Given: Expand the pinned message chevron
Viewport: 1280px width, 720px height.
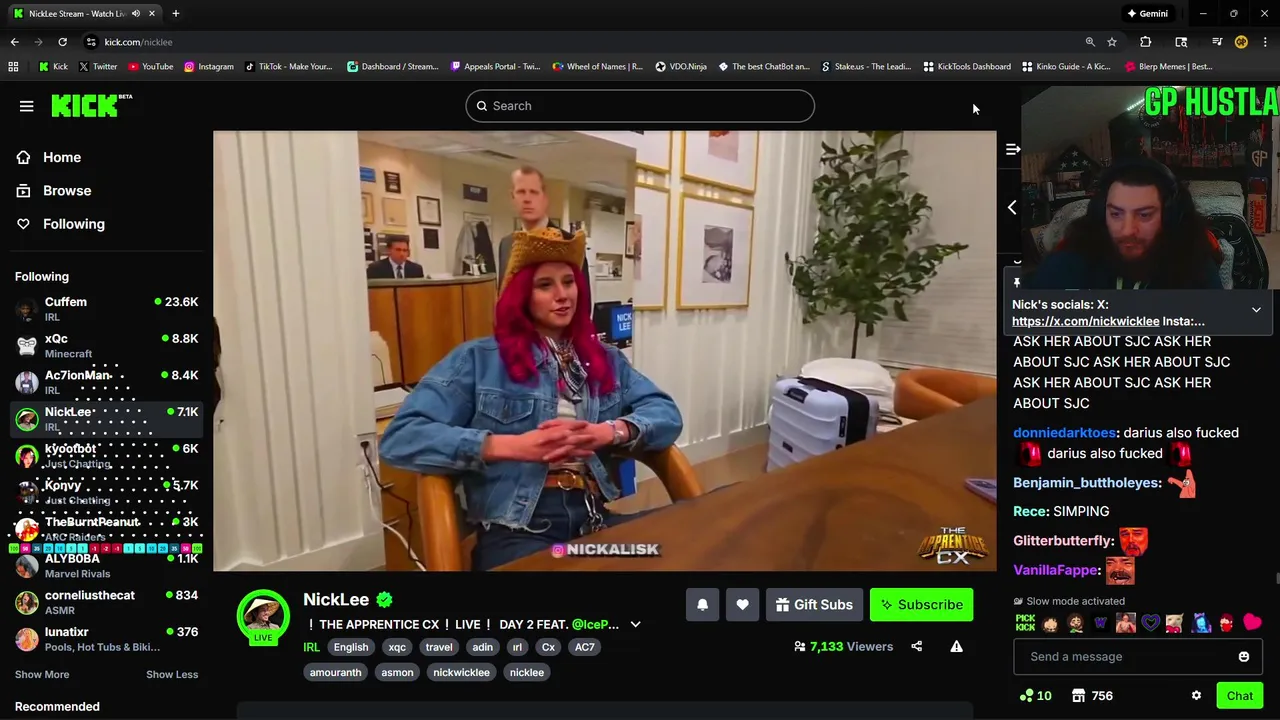Looking at the screenshot, I should coord(1256,310).
